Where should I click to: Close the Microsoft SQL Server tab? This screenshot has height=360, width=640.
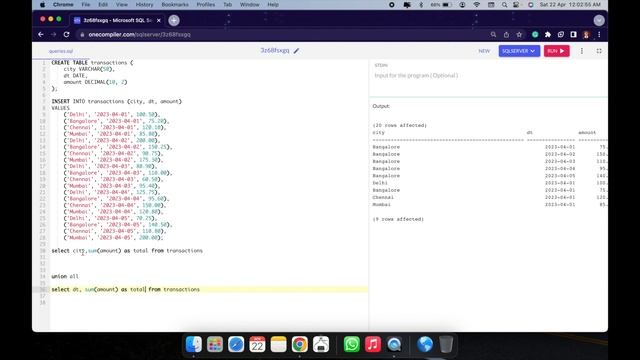[x=159, y=20]
